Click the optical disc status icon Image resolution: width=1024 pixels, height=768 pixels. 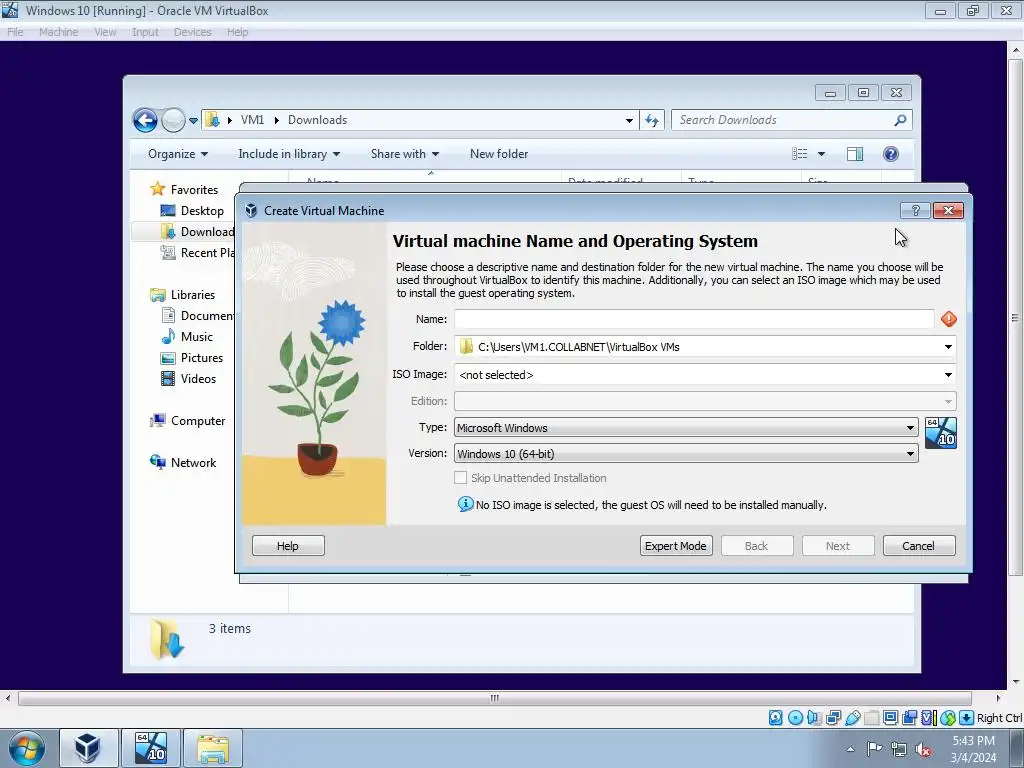click(795, 718)
